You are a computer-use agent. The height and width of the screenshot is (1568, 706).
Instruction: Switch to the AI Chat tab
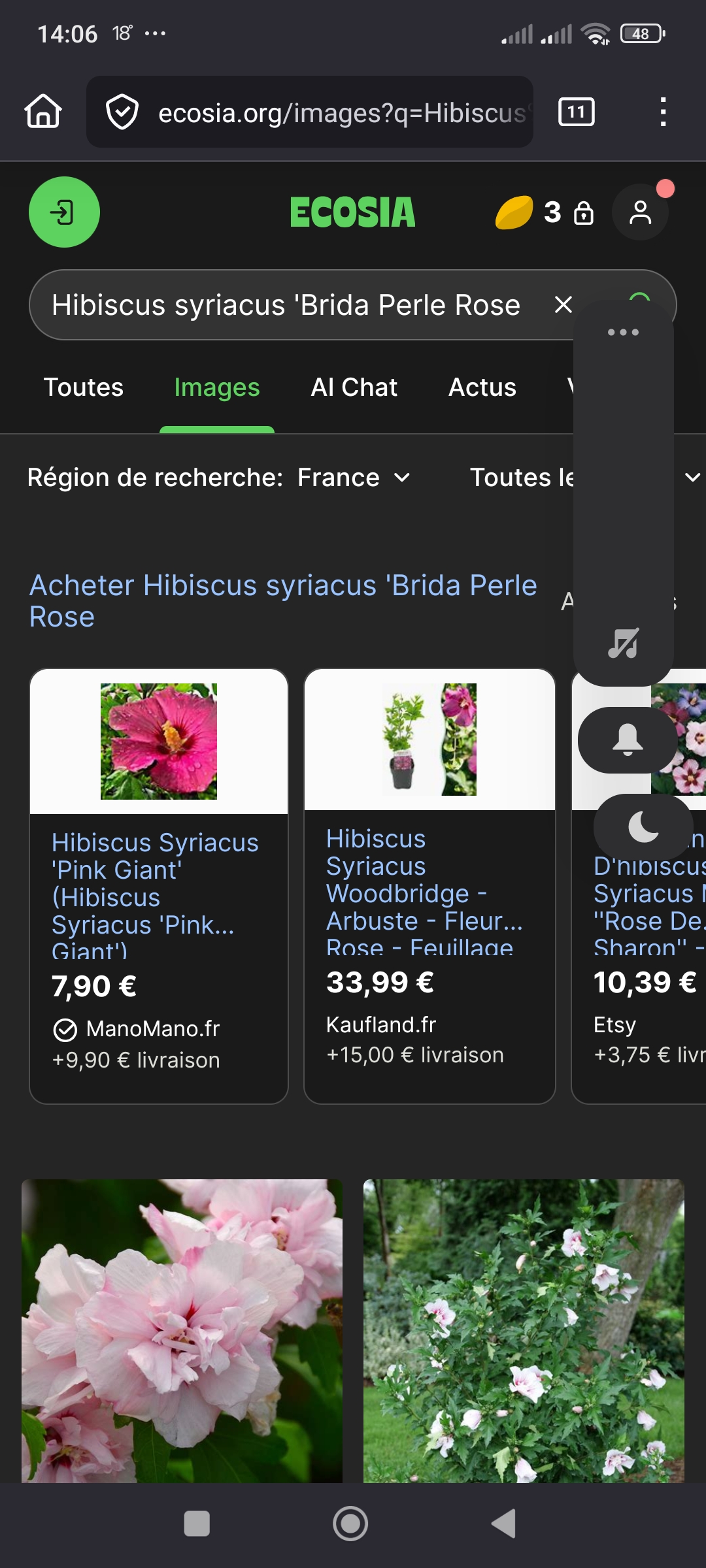(354, 387)
